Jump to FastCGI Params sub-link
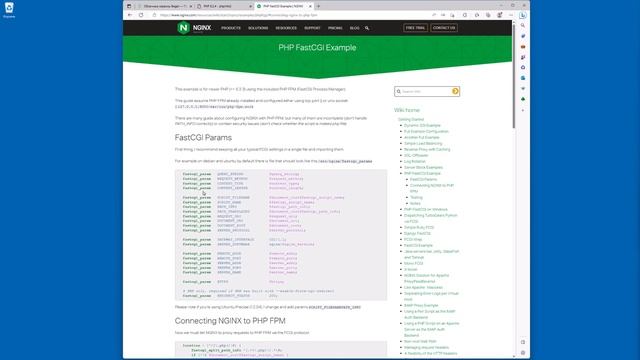Screen dimensions: 640x360 (423, 179)
